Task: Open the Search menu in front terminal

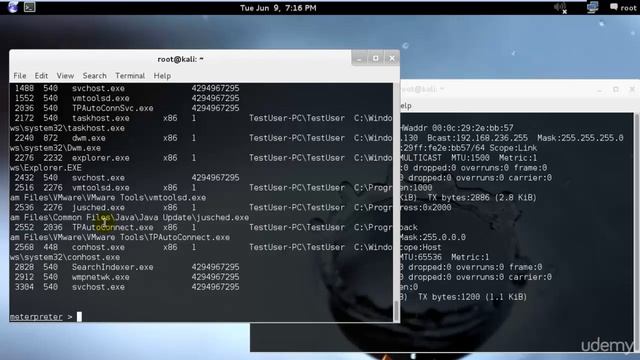Action: (x=94, y=76)
